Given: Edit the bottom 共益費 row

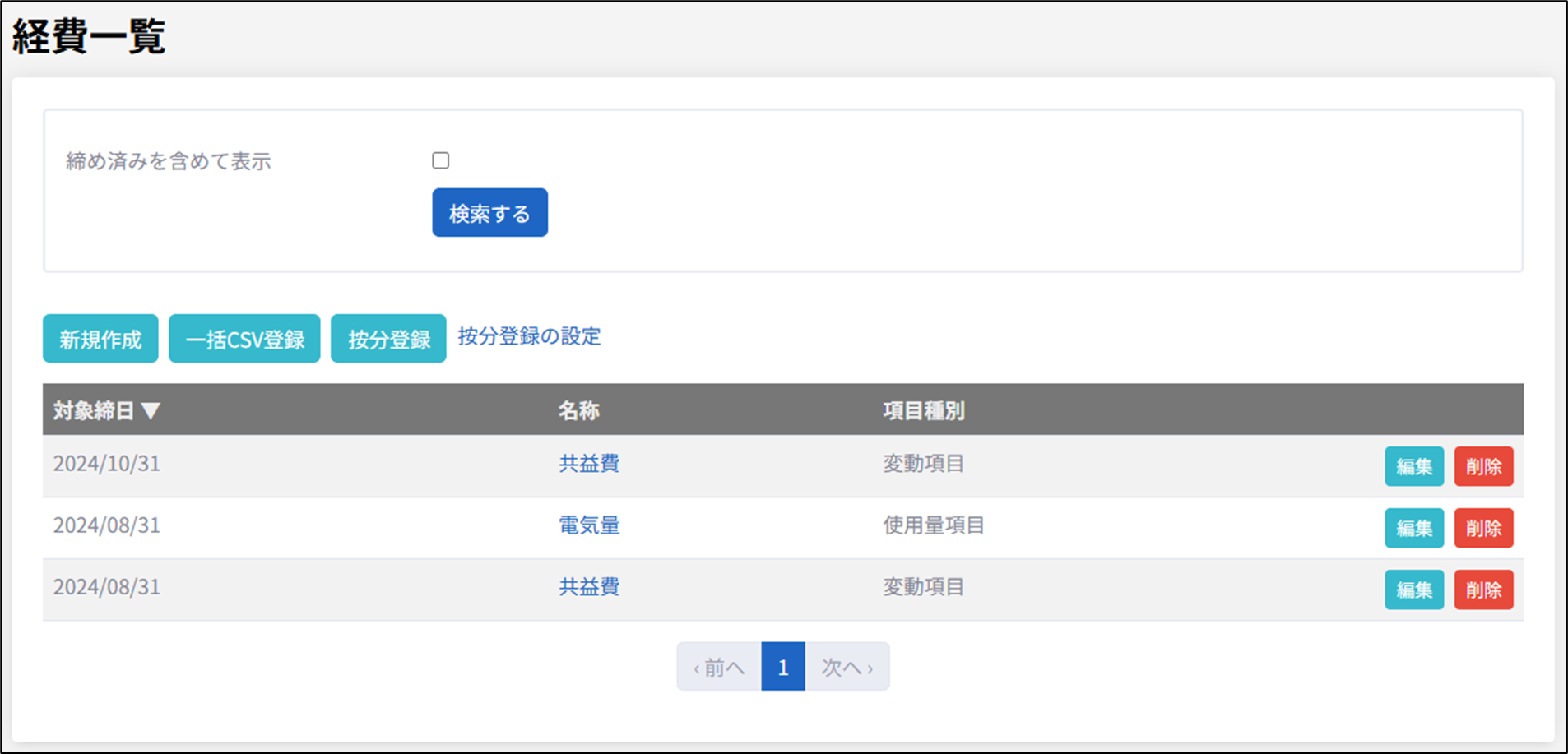Looking at the screenshot, I should tap(1413, 590).
